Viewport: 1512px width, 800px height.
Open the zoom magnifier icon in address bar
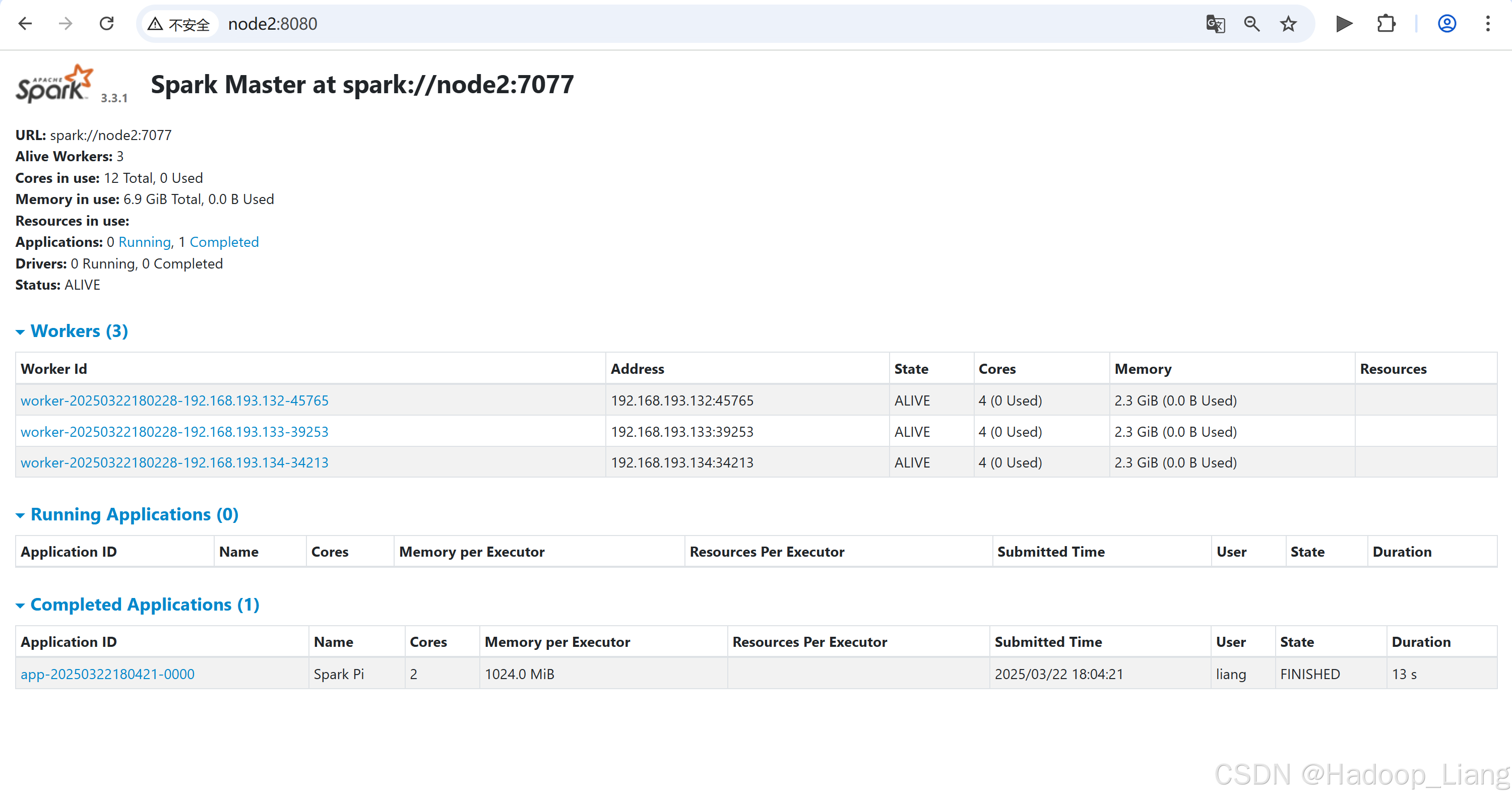[1251, 24]
